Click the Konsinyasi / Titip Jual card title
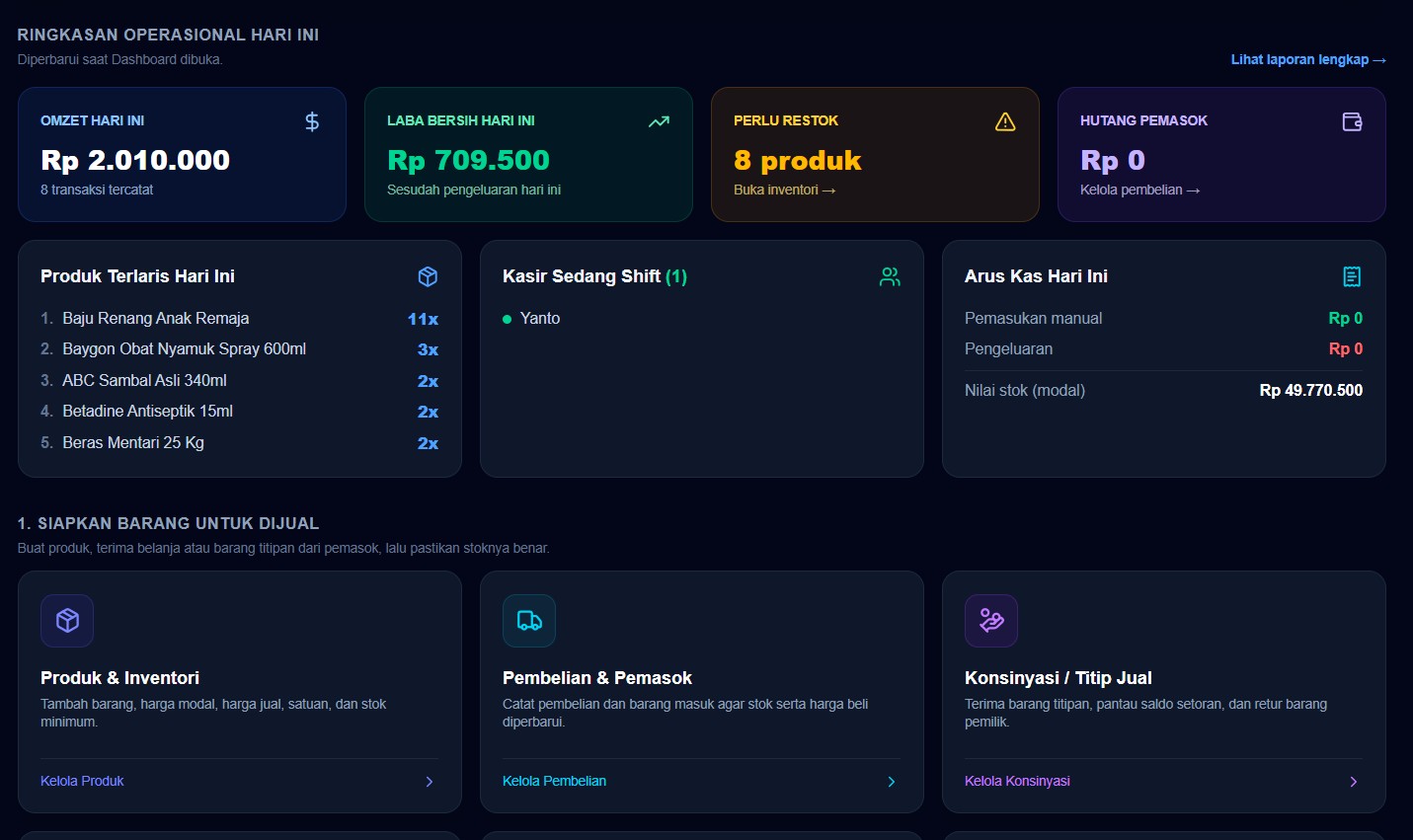This screenshot has height=840, width=1413. point(1059,678)
